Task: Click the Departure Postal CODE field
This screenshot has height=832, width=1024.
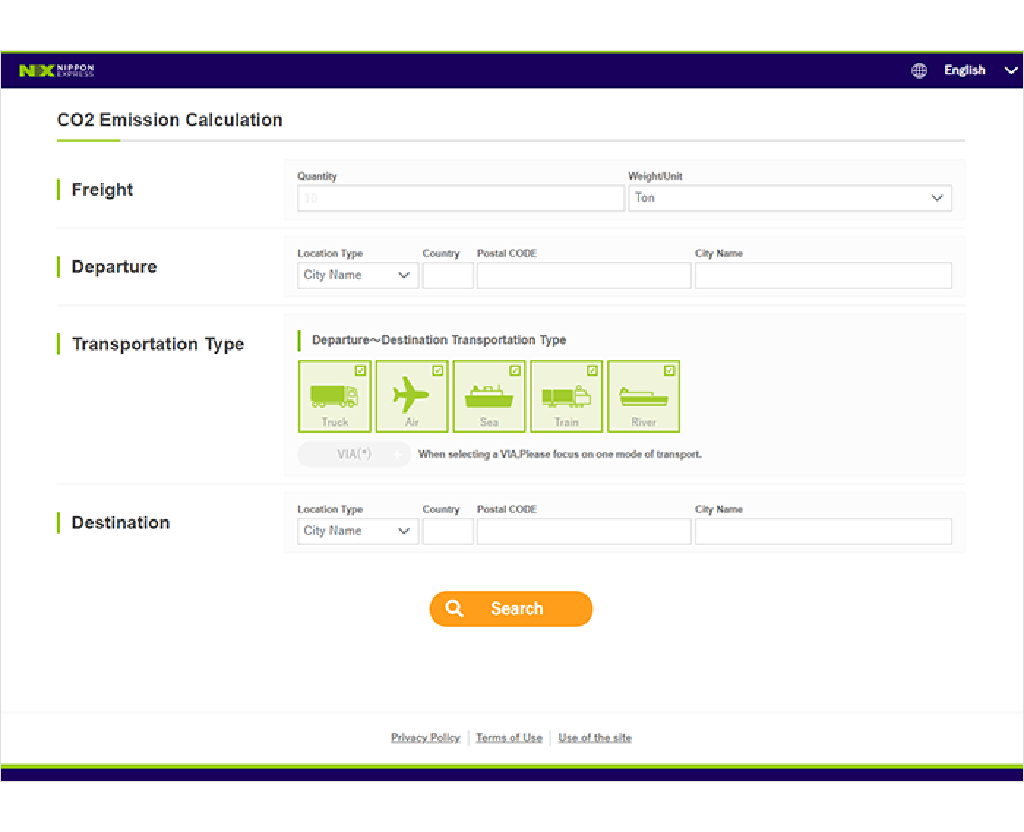Action: pos(583,275)
